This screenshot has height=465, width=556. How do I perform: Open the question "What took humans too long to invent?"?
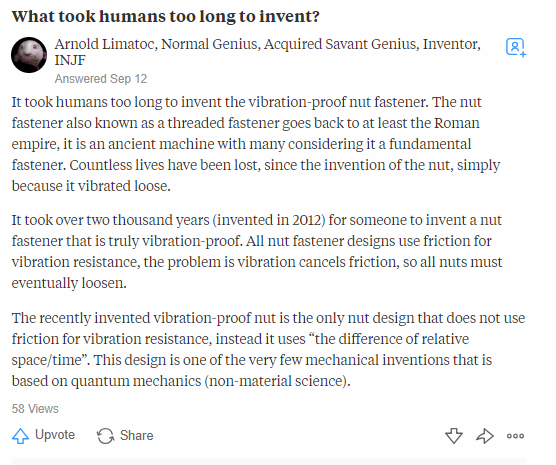coord(166,16)
